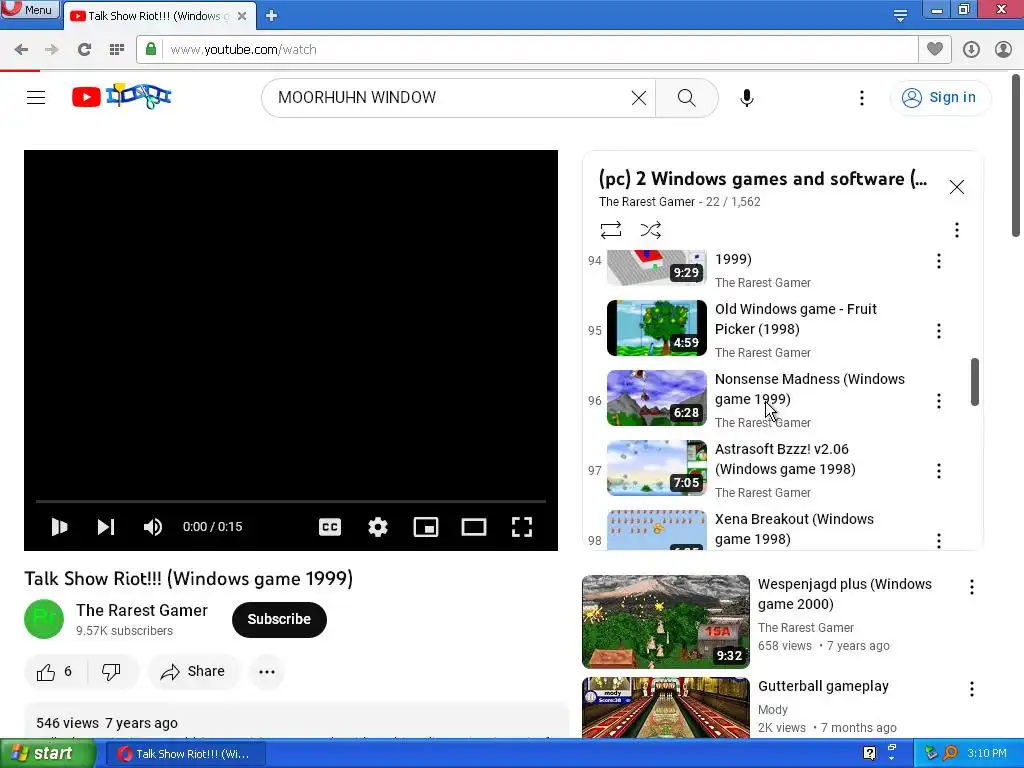Enter fullscreen mode
This screenshot has height=768, width=1024.
tap(522, 527)
